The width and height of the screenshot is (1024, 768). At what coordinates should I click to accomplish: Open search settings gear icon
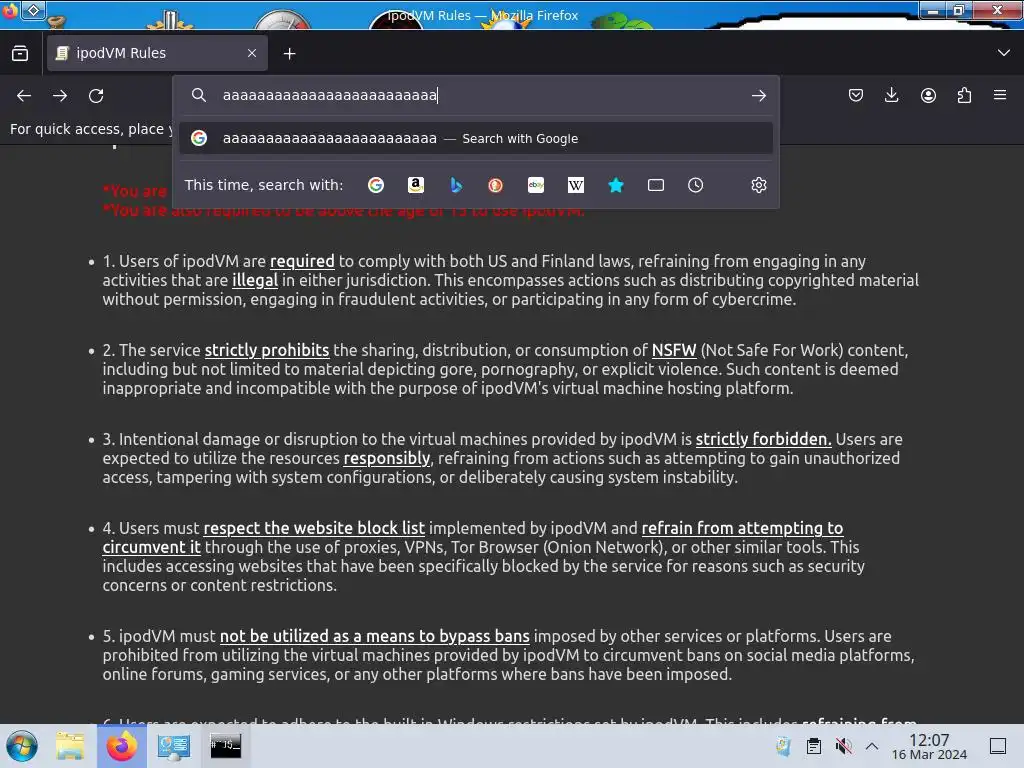pyautogui.click(x=758, y=185)
